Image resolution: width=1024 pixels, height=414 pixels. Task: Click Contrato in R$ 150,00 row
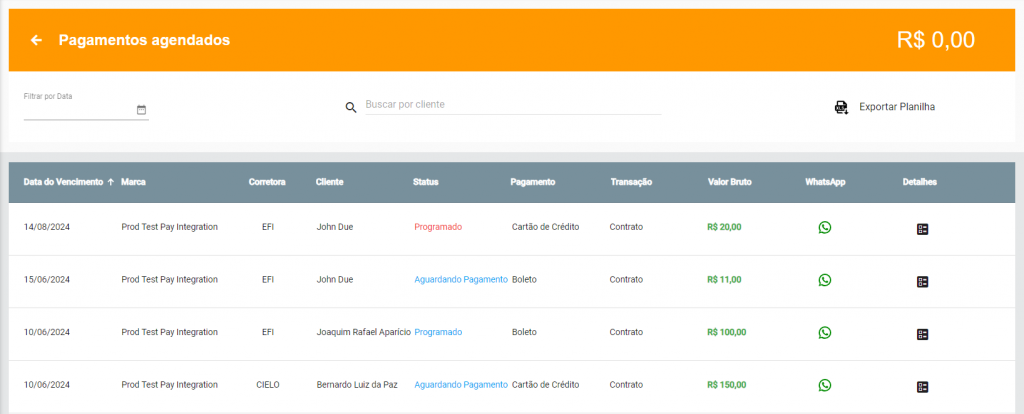point(626,385)
